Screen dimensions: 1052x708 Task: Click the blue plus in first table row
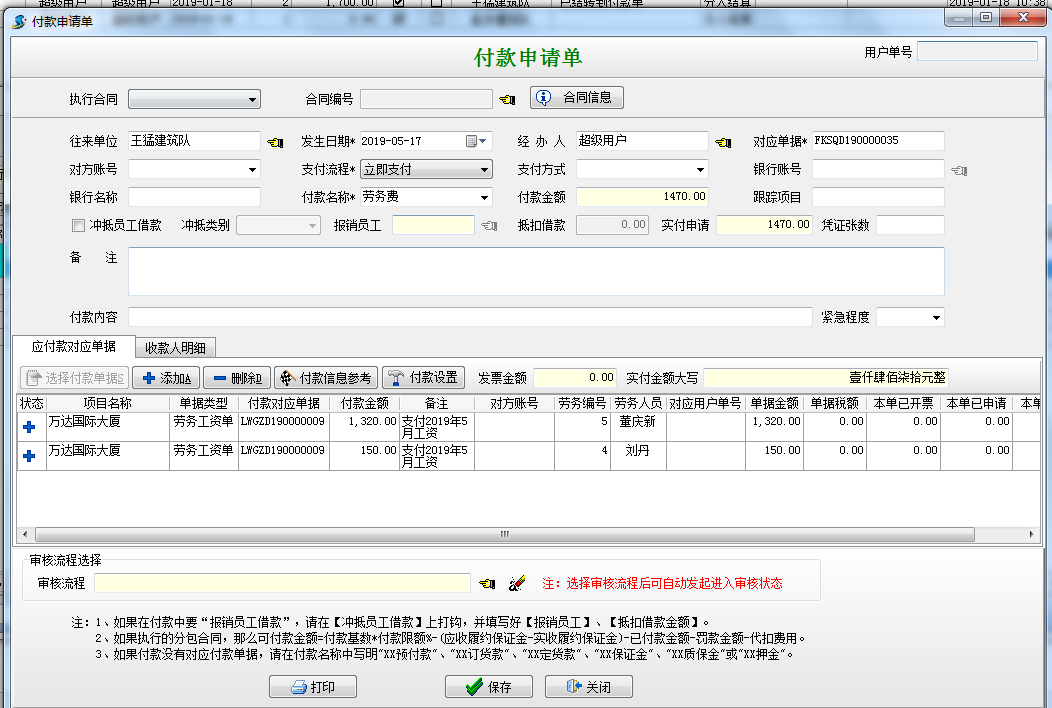tap(29, 427)
